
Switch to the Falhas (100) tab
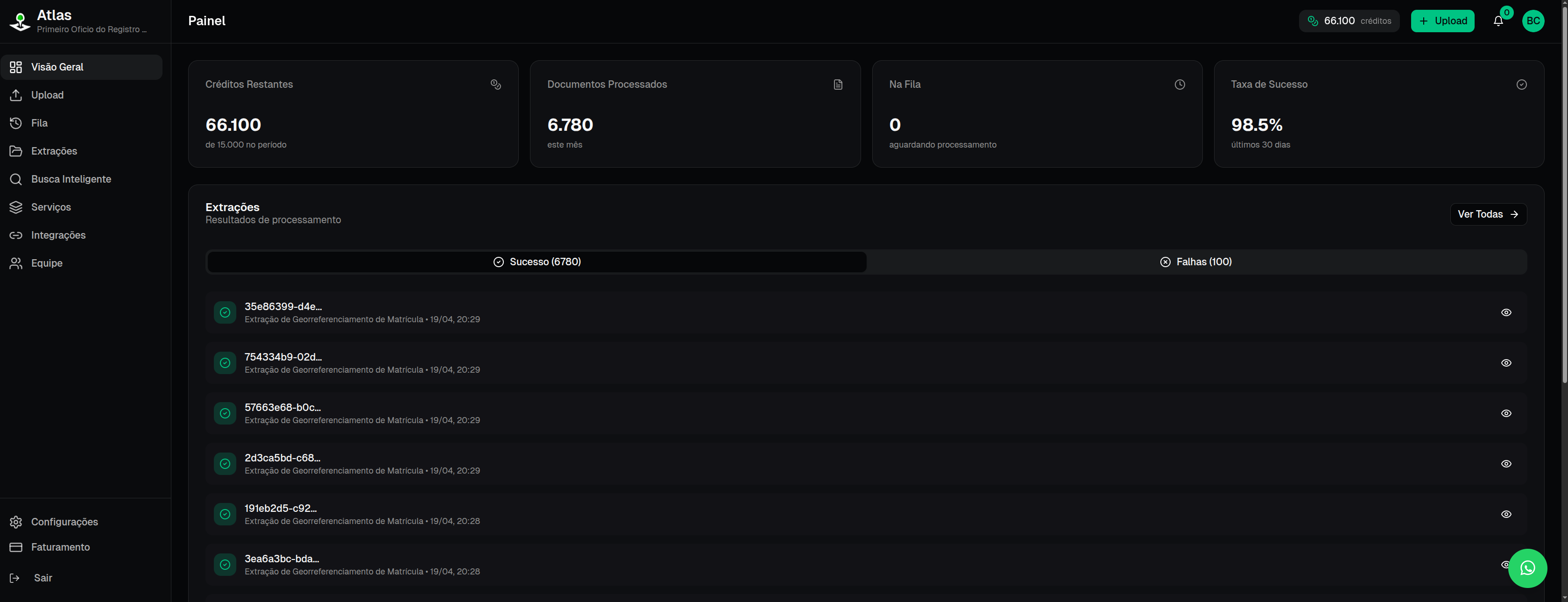click(1196, 262)
